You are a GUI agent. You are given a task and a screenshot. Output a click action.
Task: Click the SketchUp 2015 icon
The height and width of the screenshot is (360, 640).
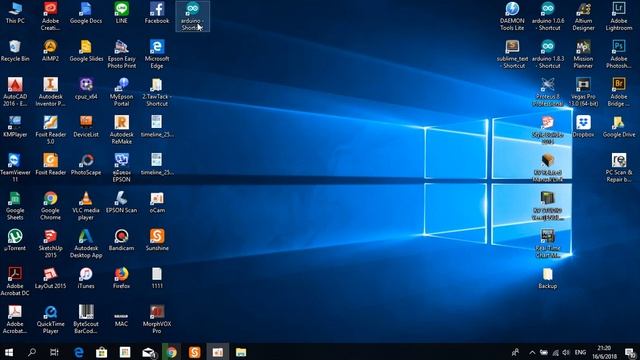(50, 244)
